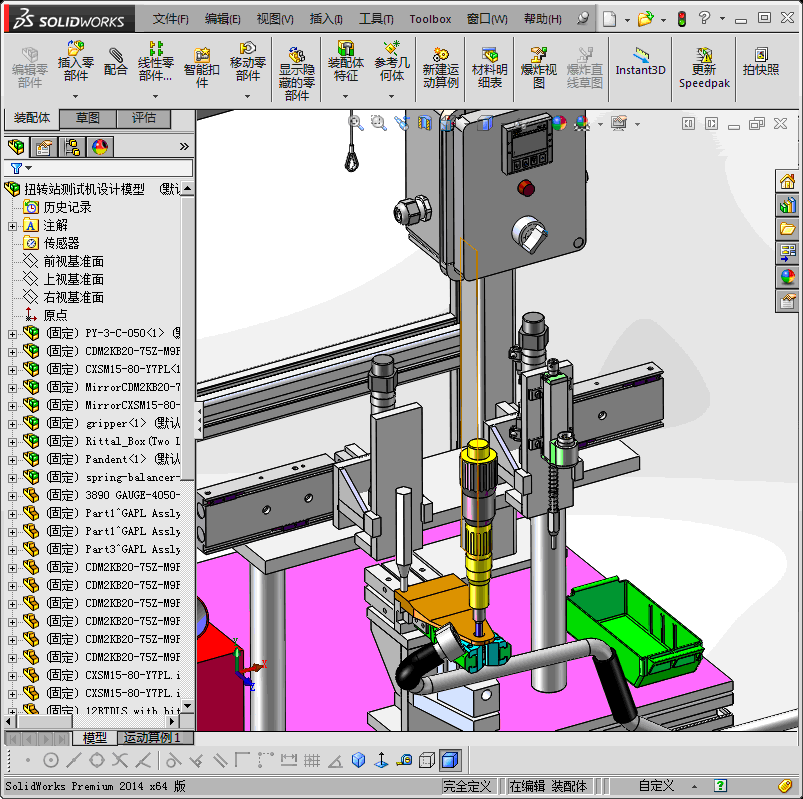
Task: Toggle wireframe cube display icon in bottom toolbar
Action: (x=427, y=760)
